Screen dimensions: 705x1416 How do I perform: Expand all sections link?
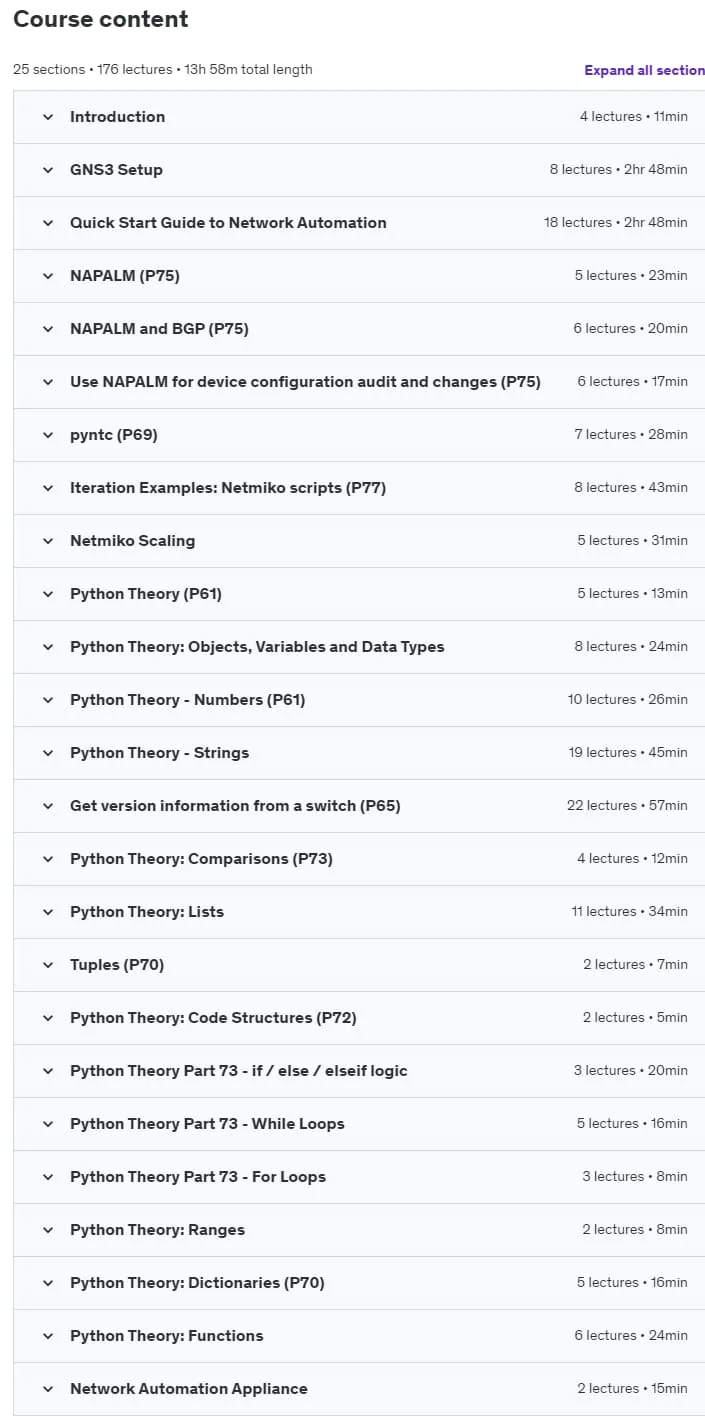pos(644,70)
